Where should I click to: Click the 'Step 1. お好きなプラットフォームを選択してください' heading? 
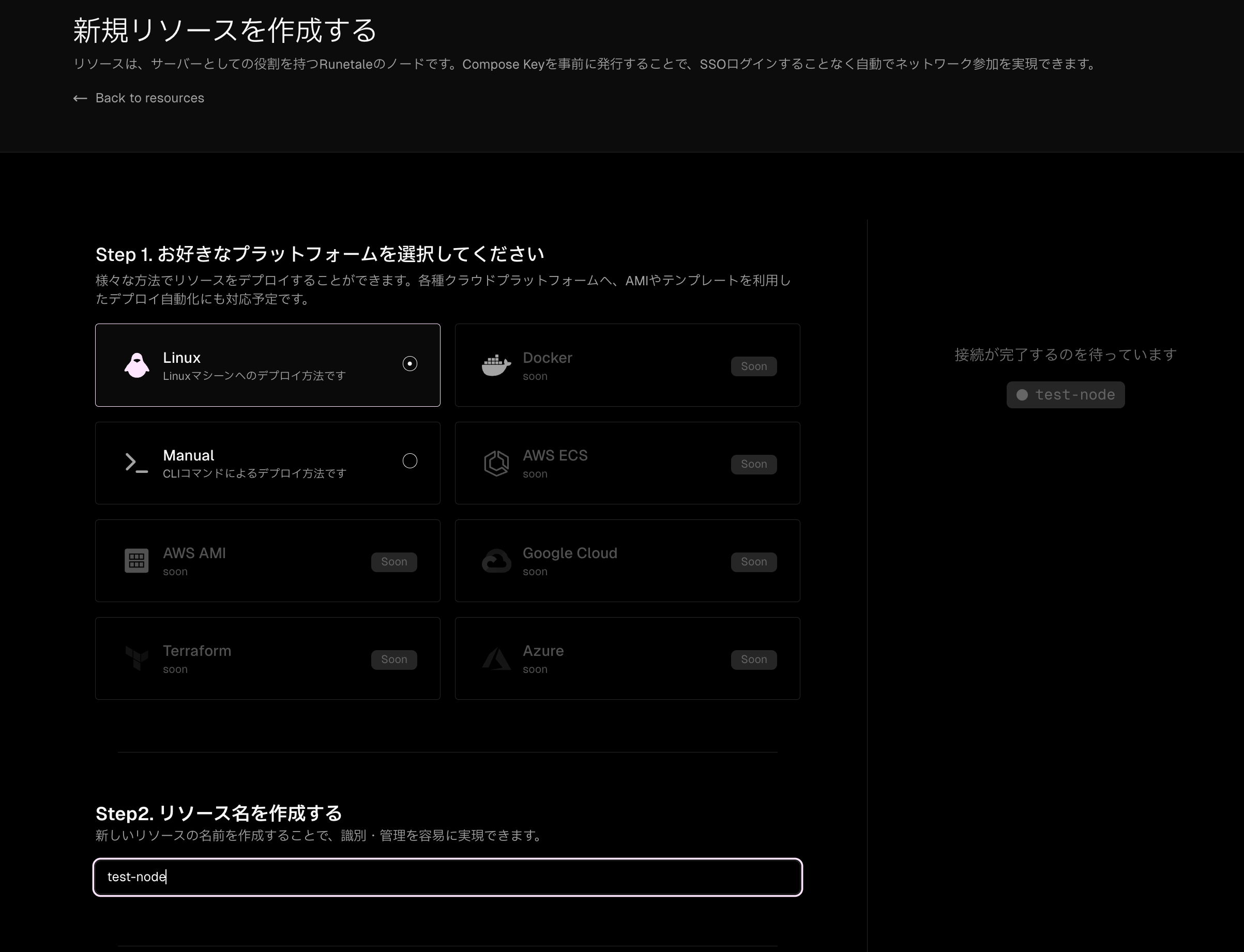320,254
